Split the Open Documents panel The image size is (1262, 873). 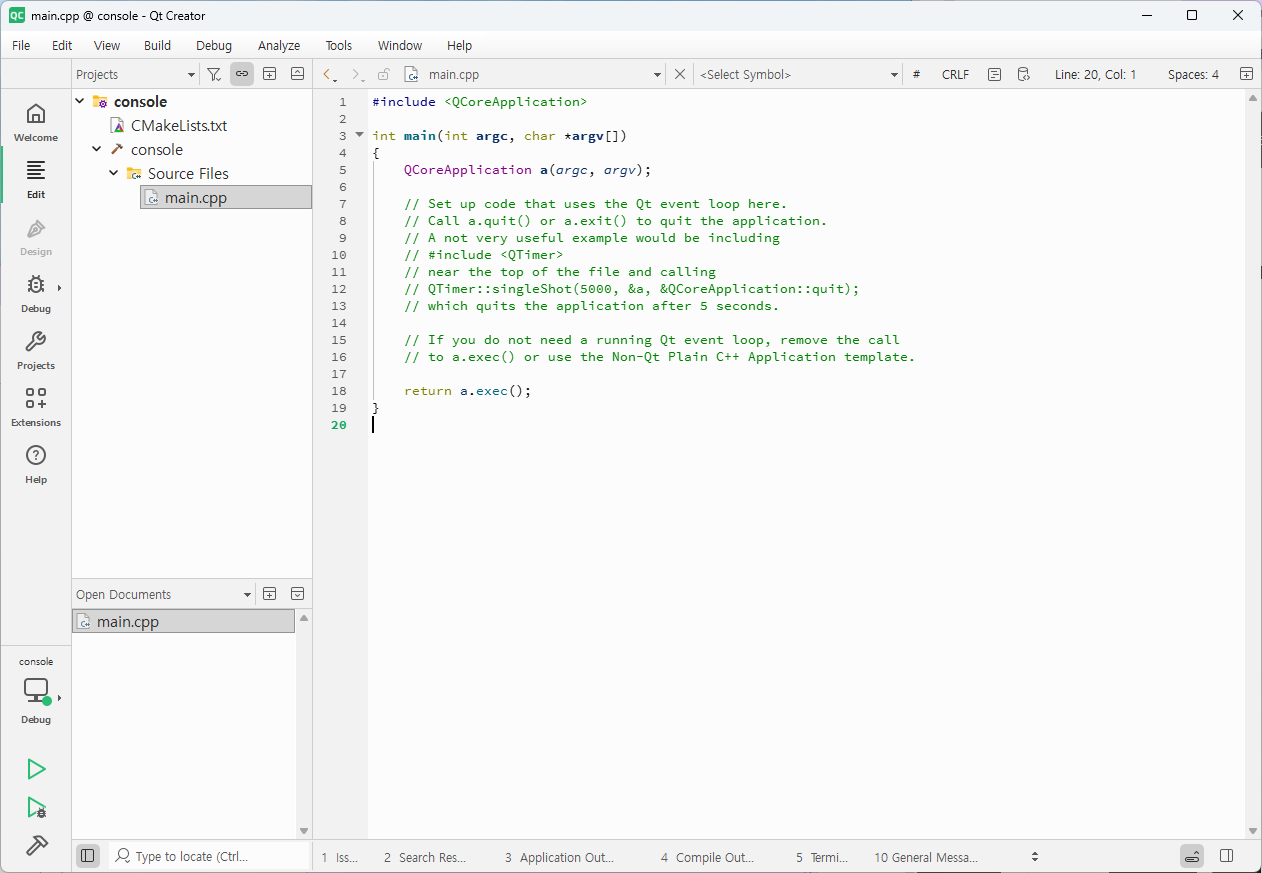tap(270, 594)
